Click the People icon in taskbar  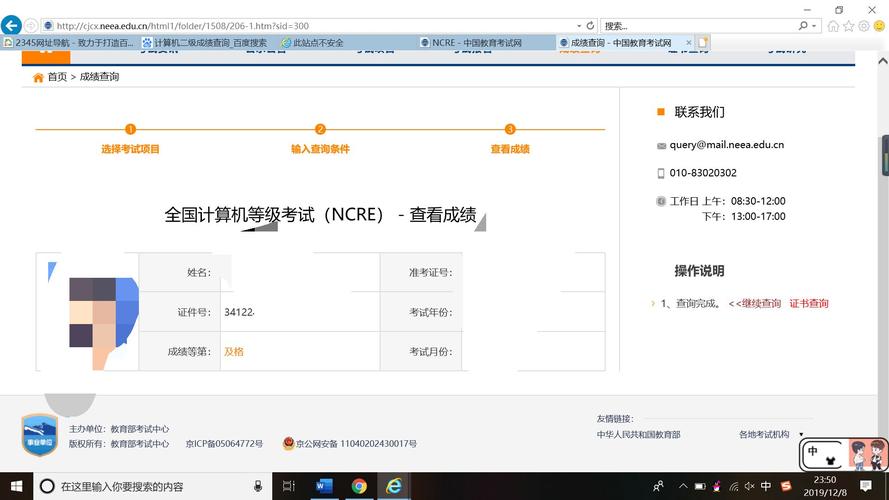pos(658,486)
